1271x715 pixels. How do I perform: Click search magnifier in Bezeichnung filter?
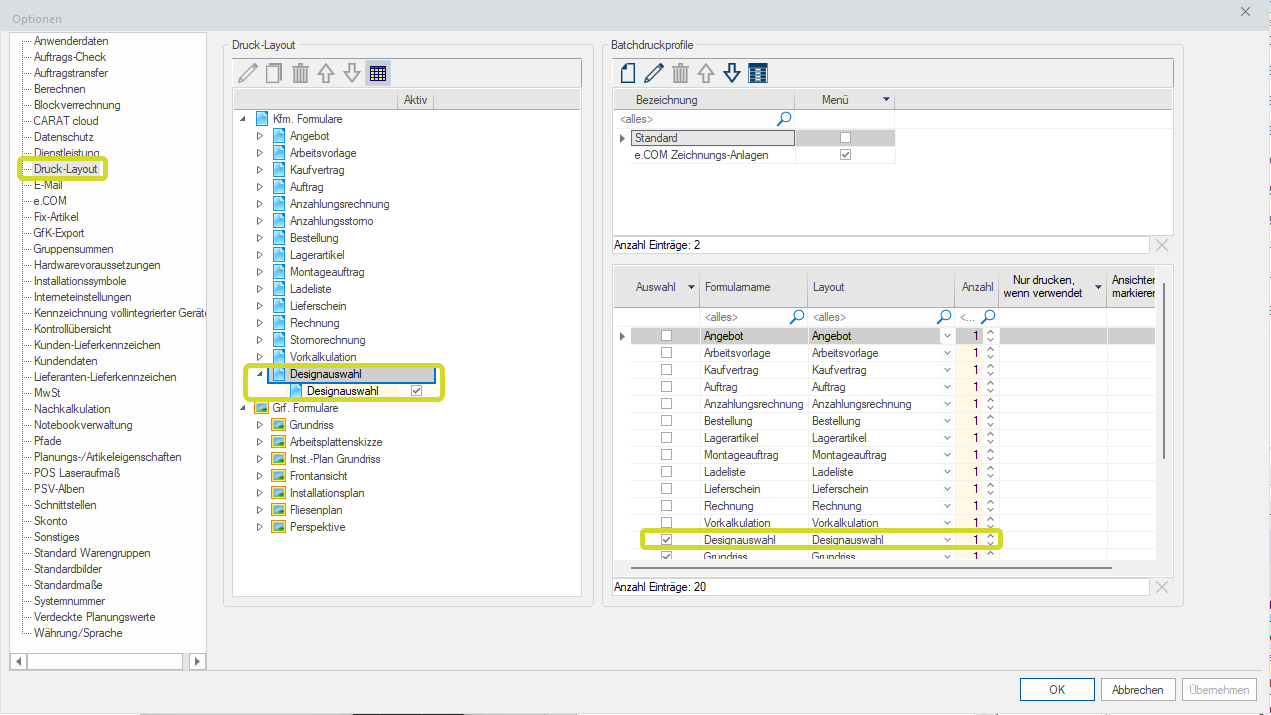[785, 119]
